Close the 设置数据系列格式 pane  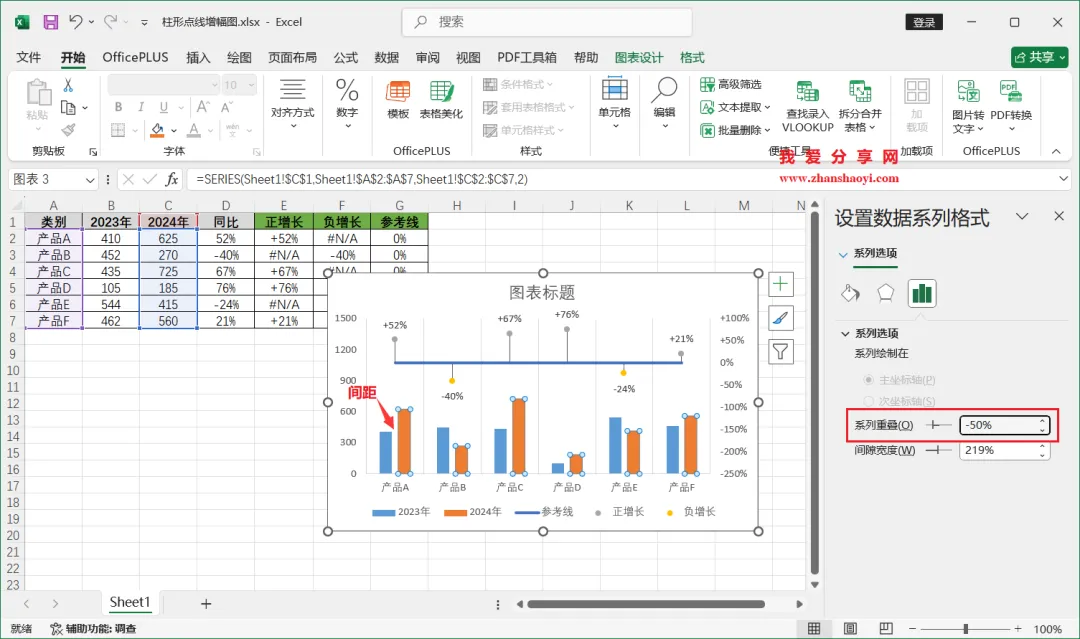tap(1059, 216)
